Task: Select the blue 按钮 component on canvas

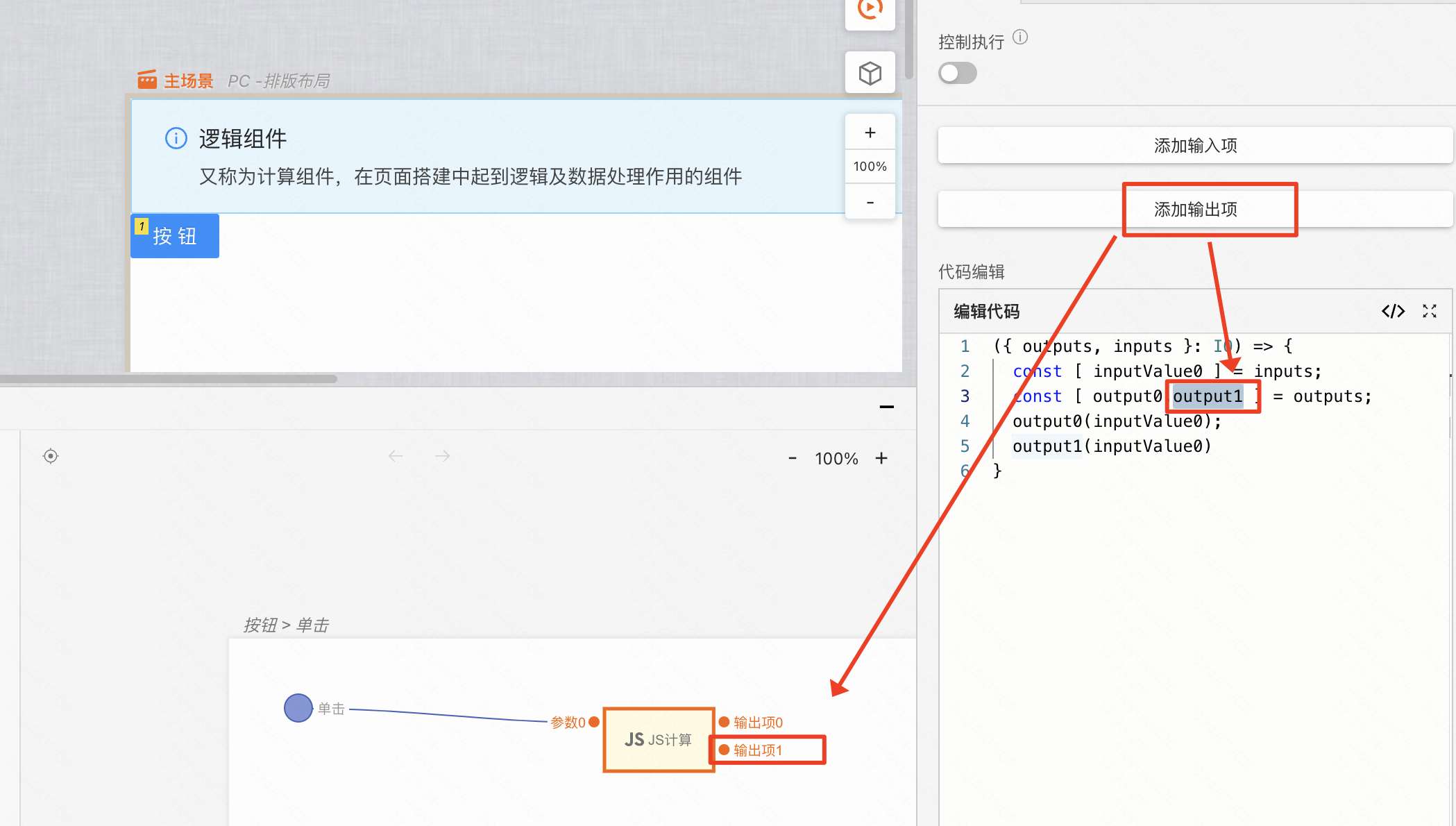Action: (x=175, y=236)
